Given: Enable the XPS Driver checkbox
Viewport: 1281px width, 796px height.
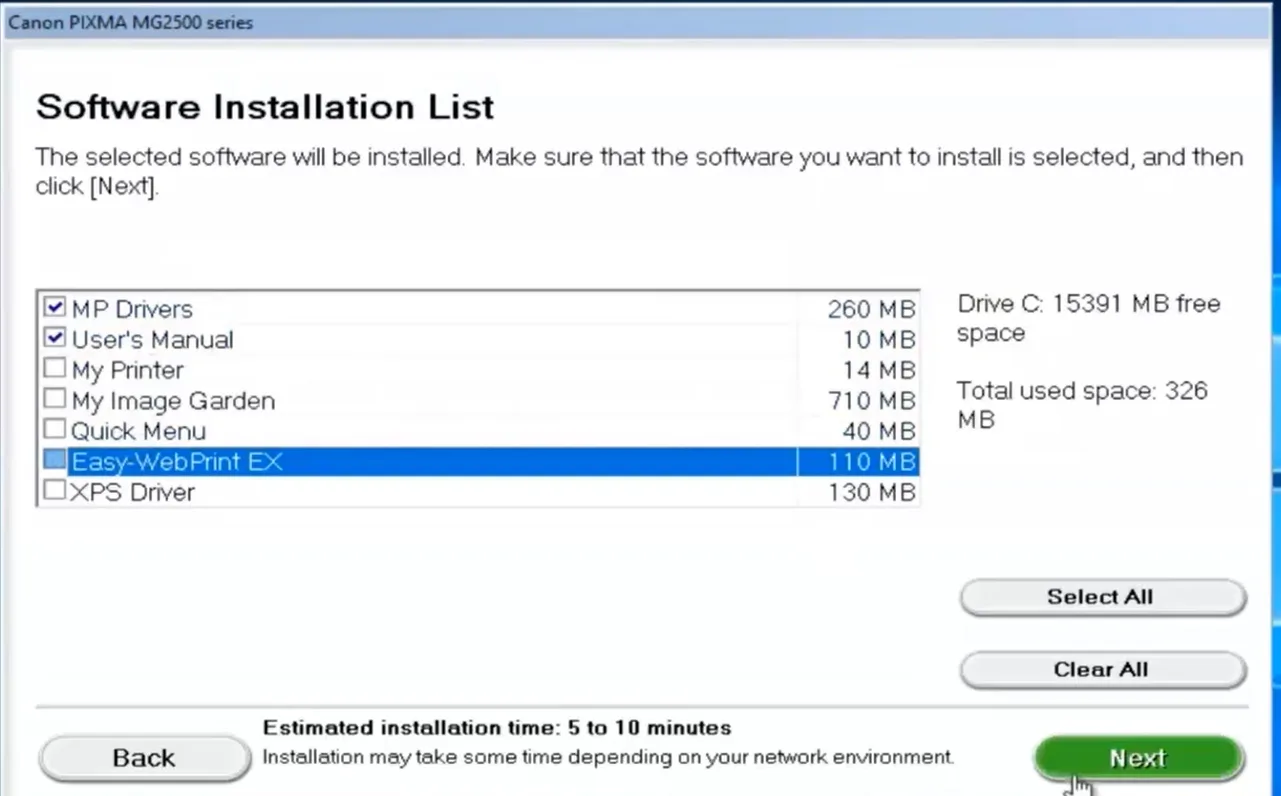Looking at the screenshot, I should pyautogui.click(x=55, y=491).
